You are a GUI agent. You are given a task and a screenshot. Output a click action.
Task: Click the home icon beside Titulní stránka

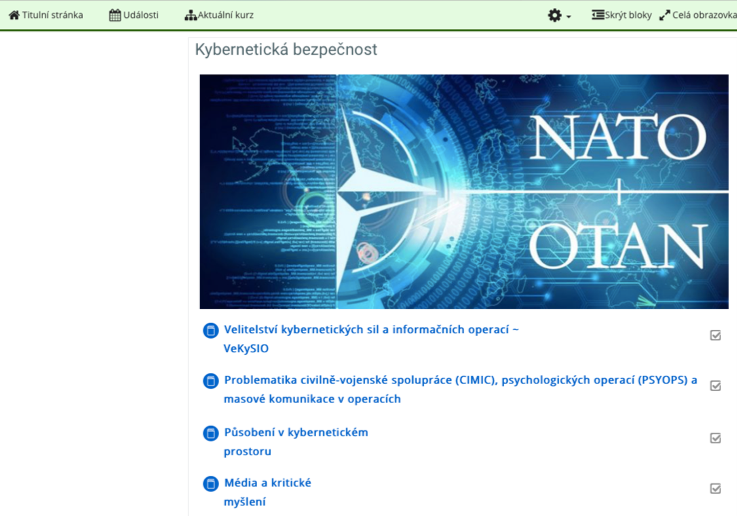pyautogui.click(x=14, y=15)
